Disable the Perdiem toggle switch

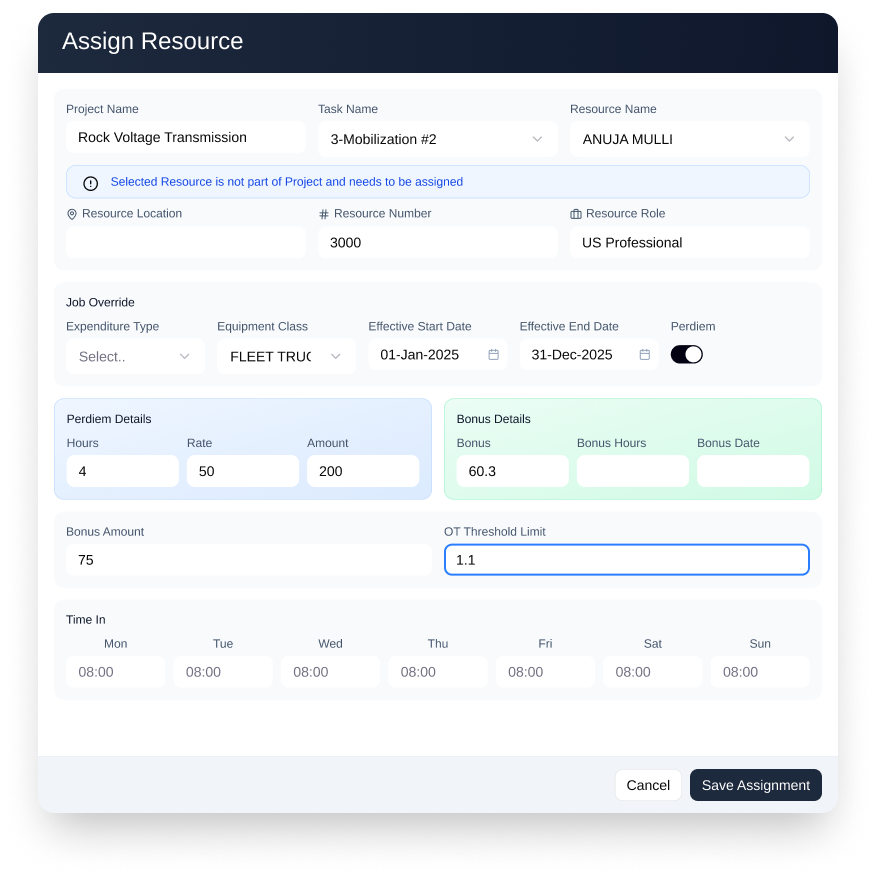(687, 354)
